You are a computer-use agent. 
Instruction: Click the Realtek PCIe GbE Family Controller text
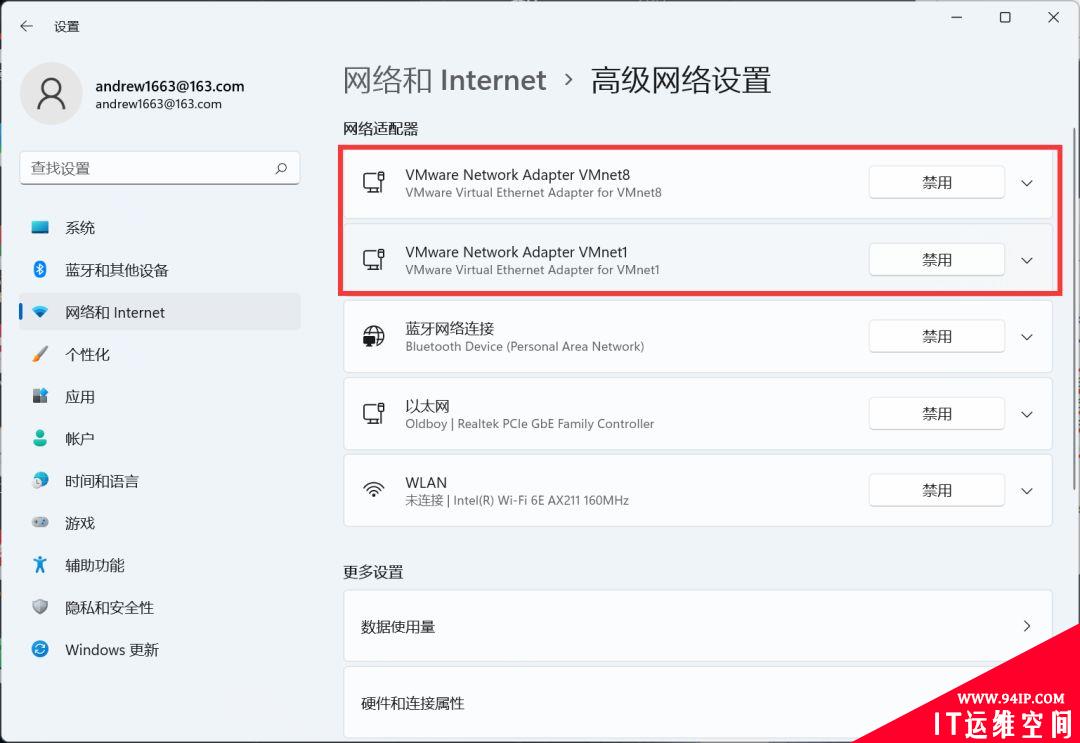pos(556,423)
